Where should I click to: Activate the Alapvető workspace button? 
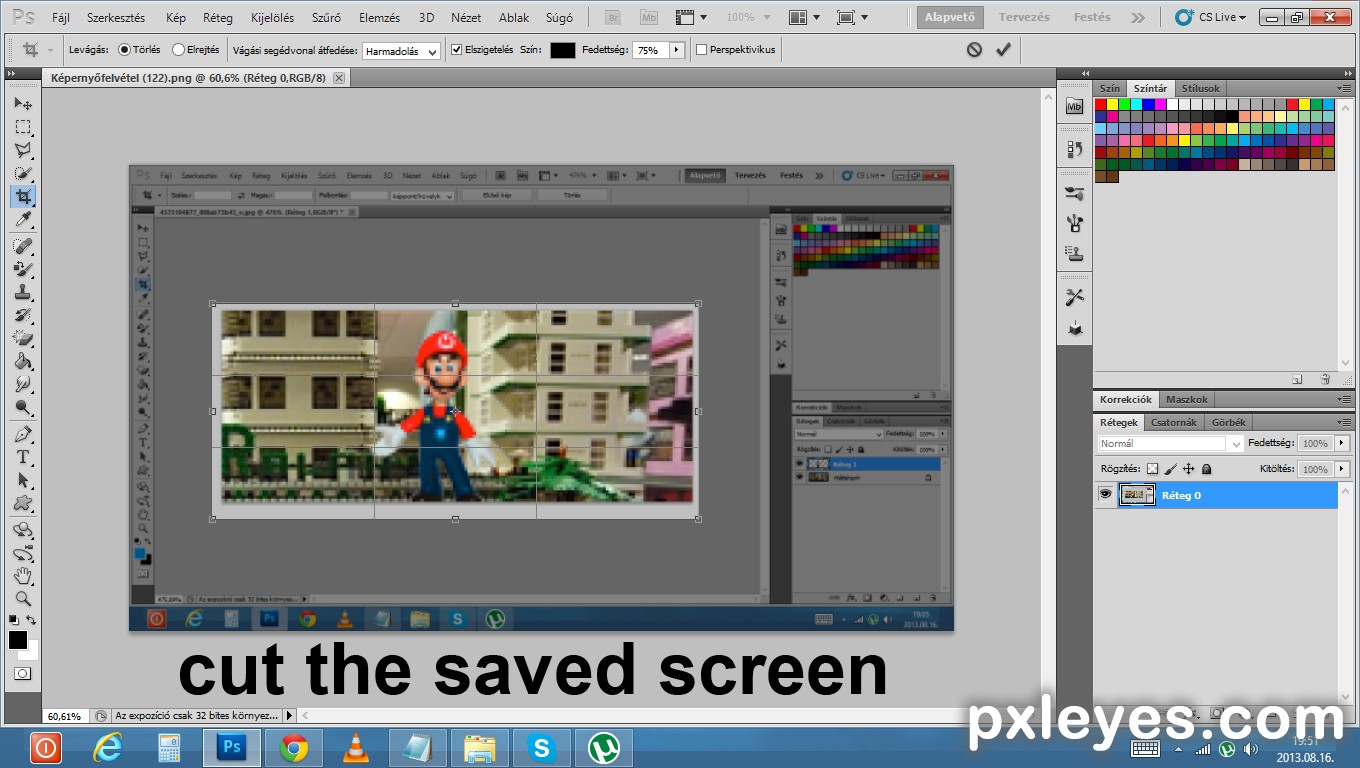[950, 17]
